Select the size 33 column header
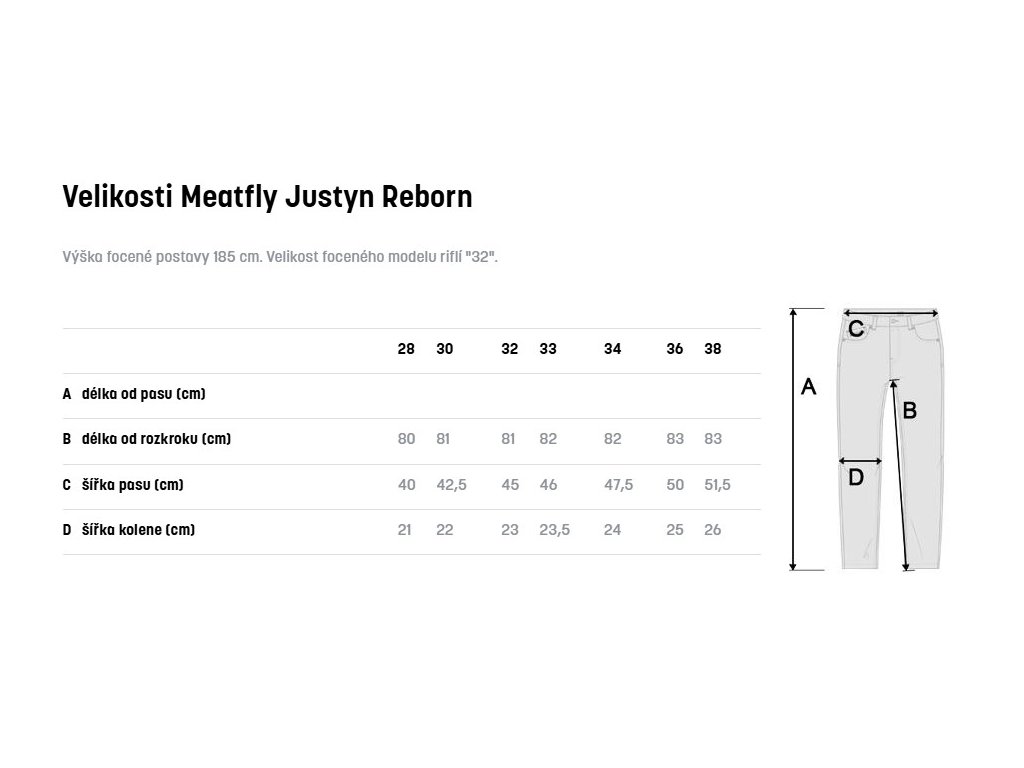 coord(548,349)
